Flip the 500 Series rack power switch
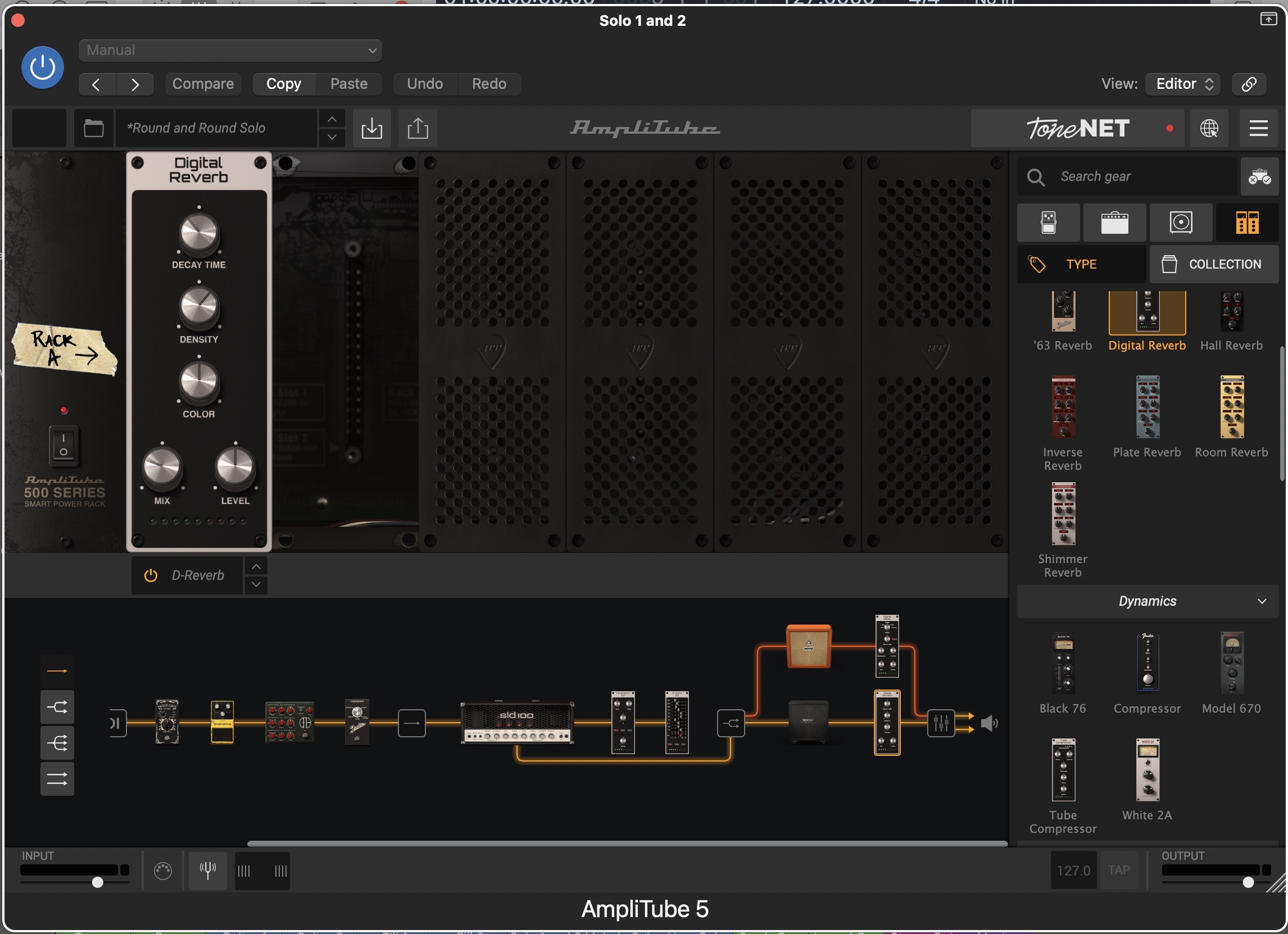The image size is (1288, 934). [x=64, y=446]
